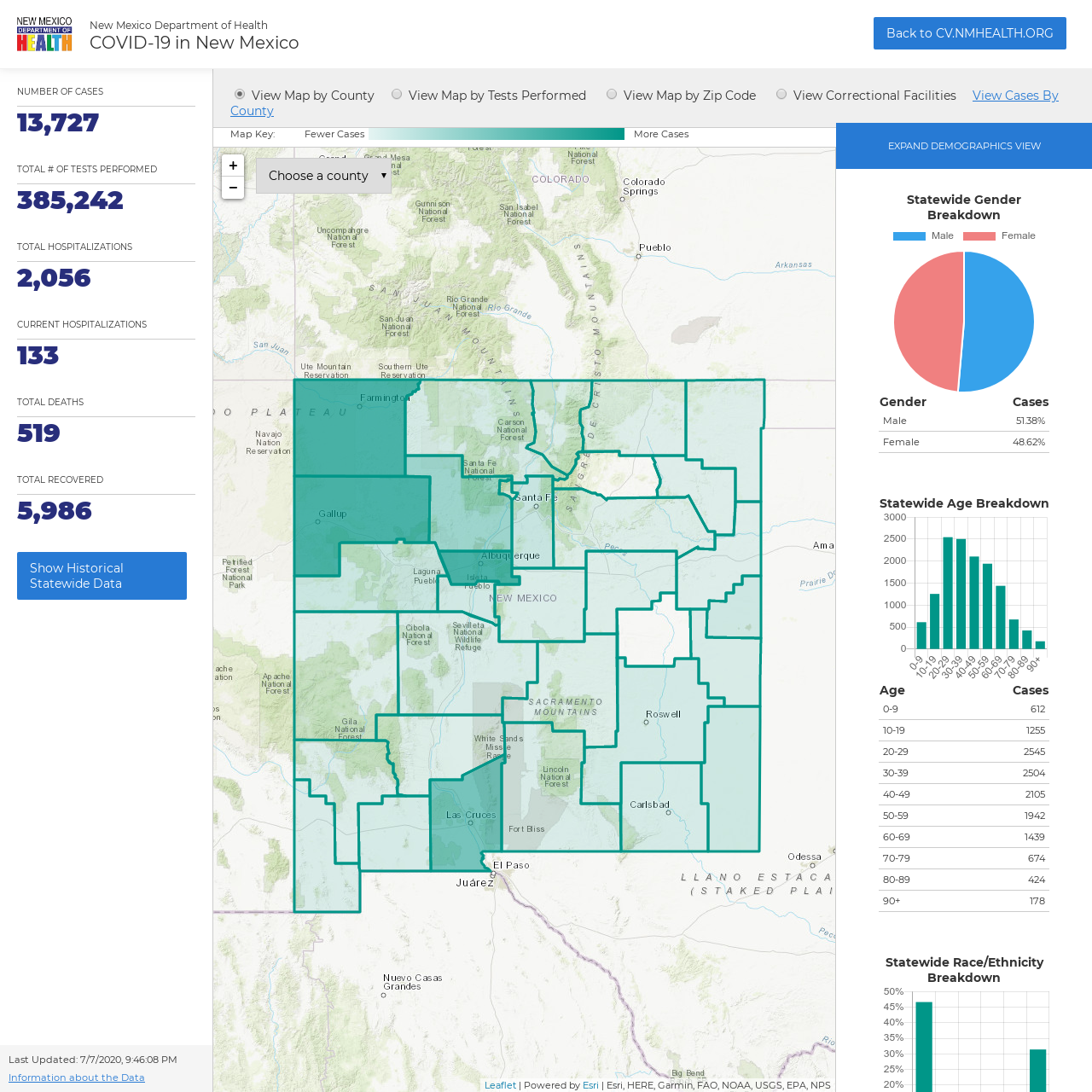Go back to CV.NMHEALTH.ORG

[x=970, y=33]
